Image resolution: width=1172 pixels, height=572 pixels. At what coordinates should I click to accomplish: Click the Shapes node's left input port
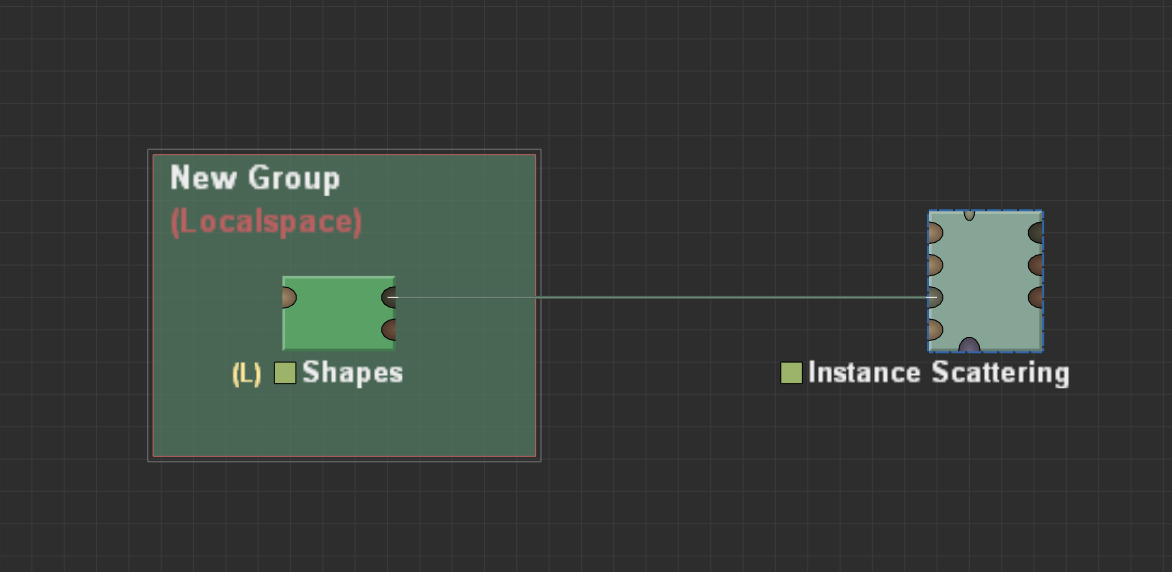[289, 298]
